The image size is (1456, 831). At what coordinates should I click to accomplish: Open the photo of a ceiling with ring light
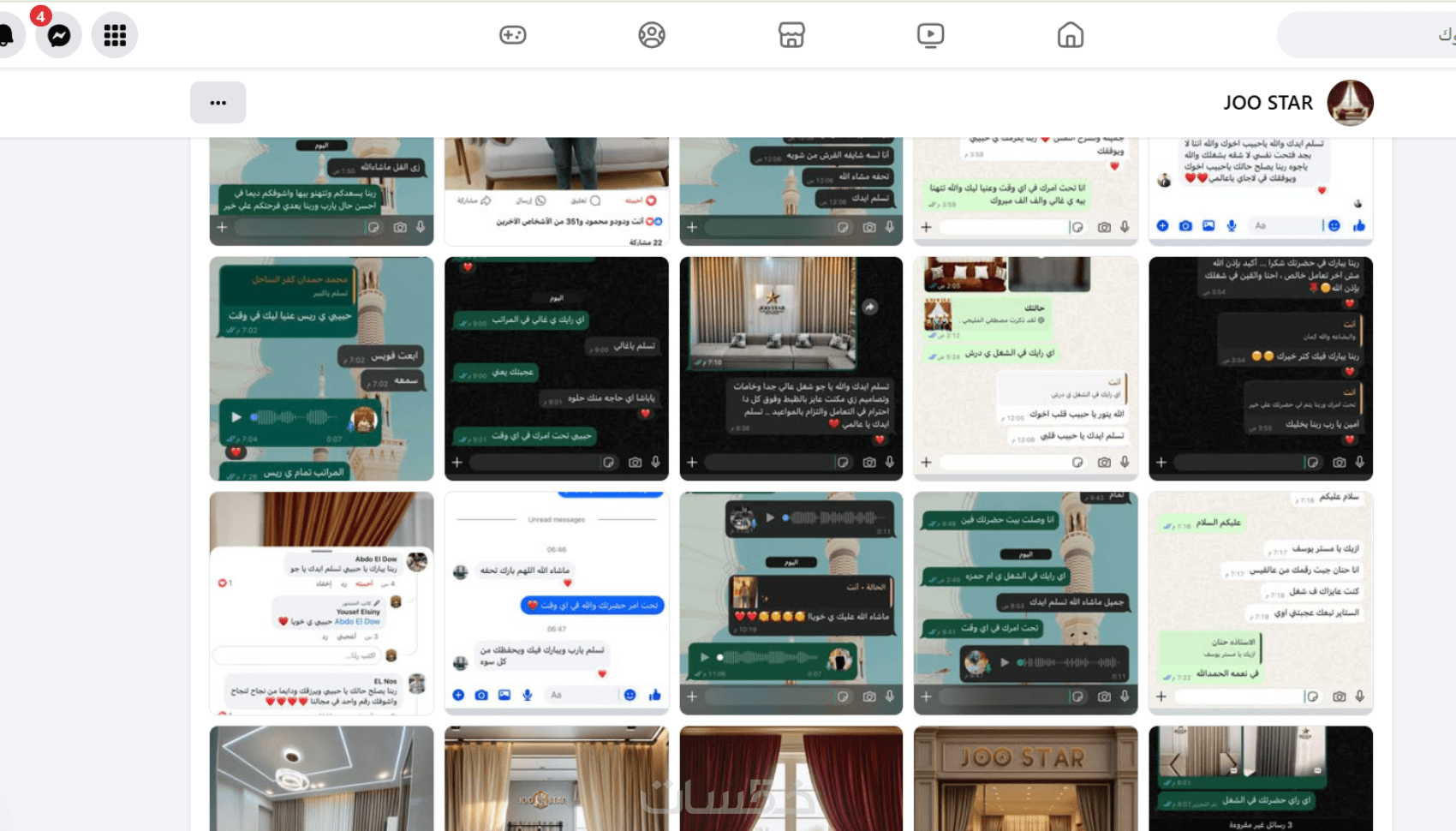(322, 779)
